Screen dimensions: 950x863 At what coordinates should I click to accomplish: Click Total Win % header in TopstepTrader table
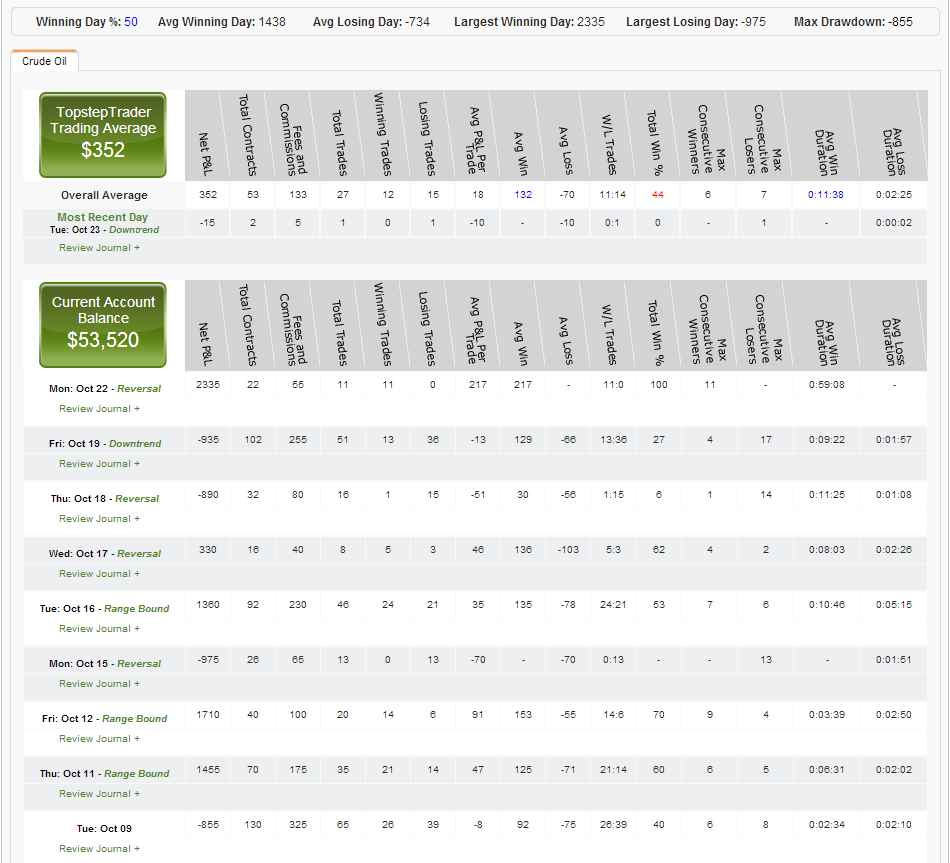coord(654,143)
